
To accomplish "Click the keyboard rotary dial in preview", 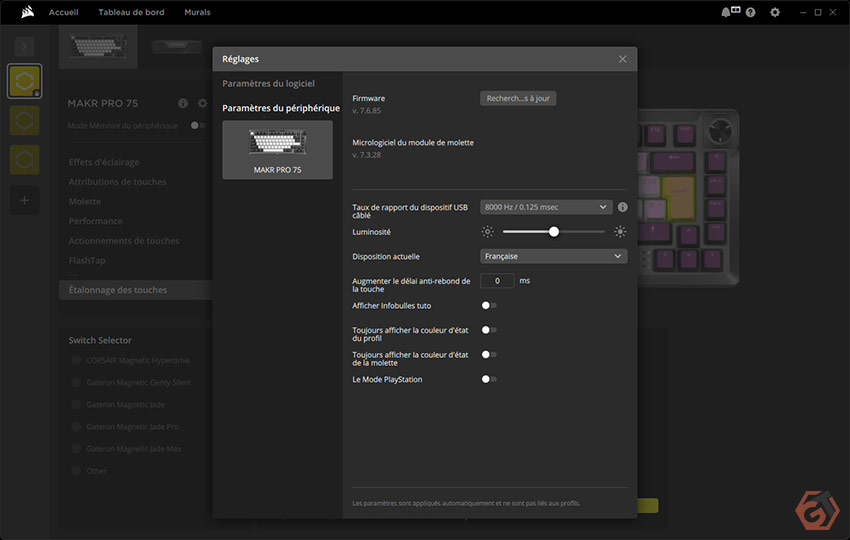I will [720, 131].
